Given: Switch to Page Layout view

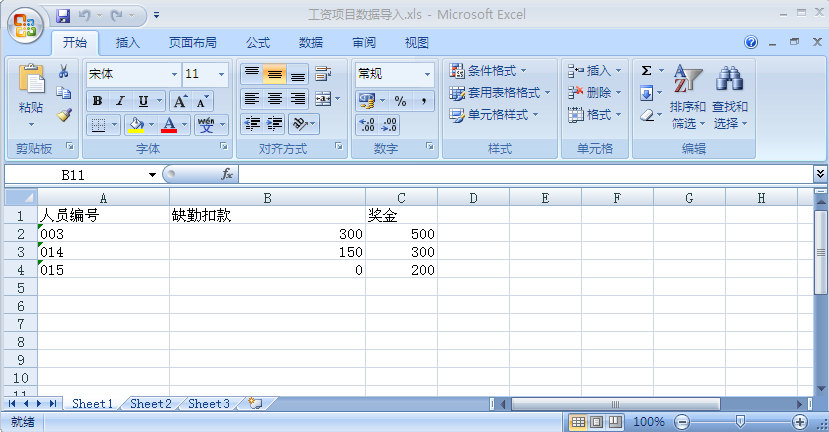Looking at the screenshot, I should 596,422.
